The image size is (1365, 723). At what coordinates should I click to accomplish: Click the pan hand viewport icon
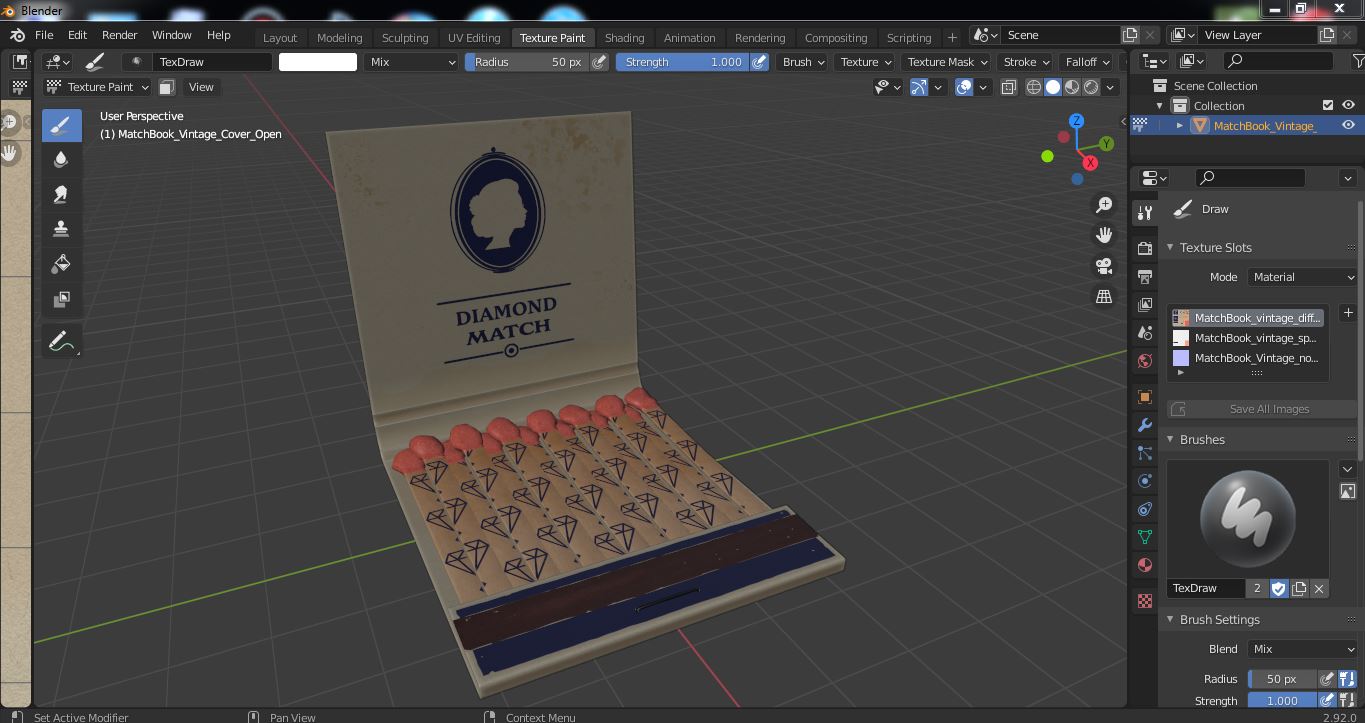(x=1104, y=236)
